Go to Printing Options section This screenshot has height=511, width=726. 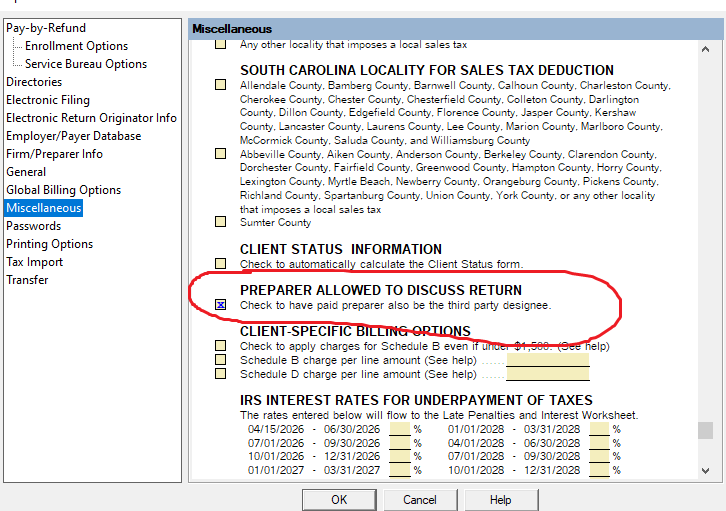(49, 244)
